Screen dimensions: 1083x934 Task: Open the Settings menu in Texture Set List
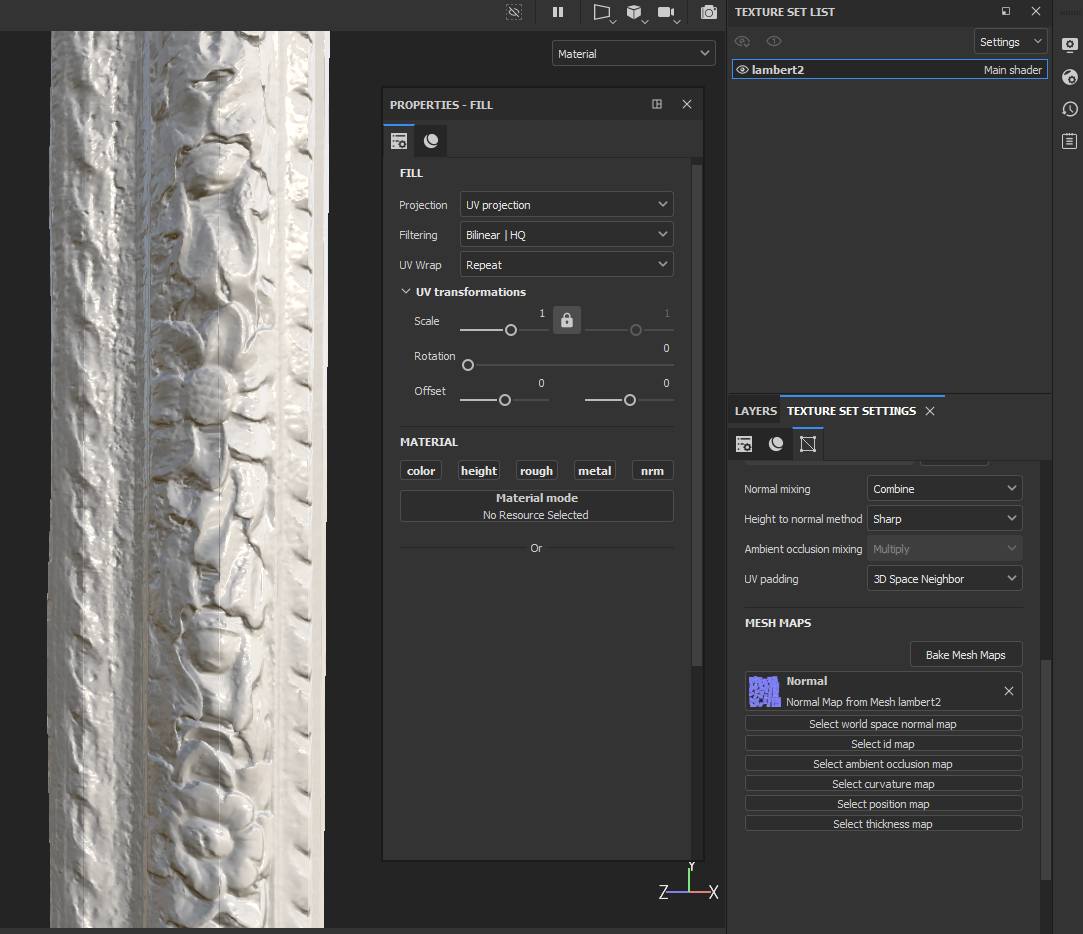[x=1009, y=41]
